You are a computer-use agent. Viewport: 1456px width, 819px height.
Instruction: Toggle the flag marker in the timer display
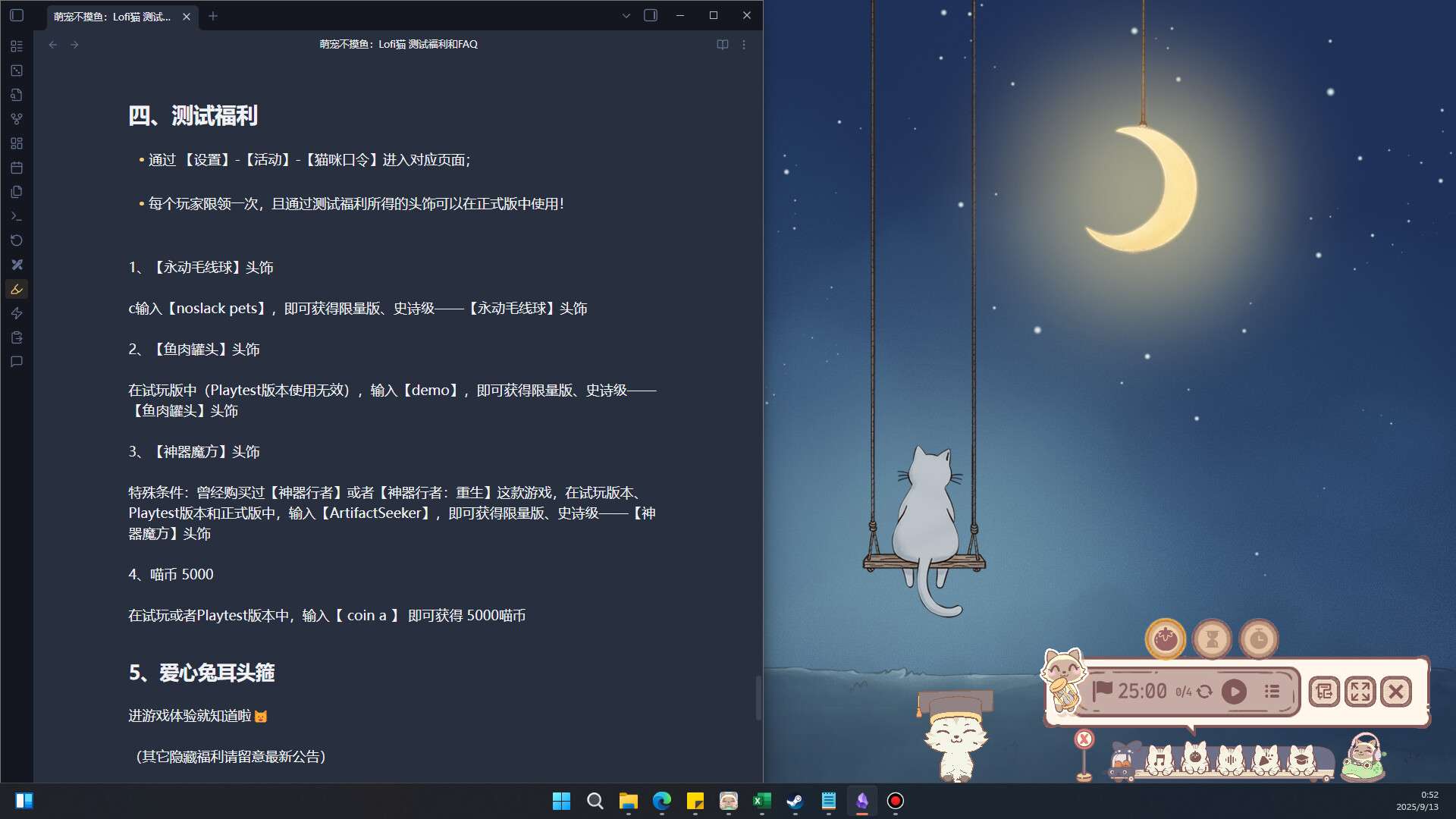tap(1103, 689)
